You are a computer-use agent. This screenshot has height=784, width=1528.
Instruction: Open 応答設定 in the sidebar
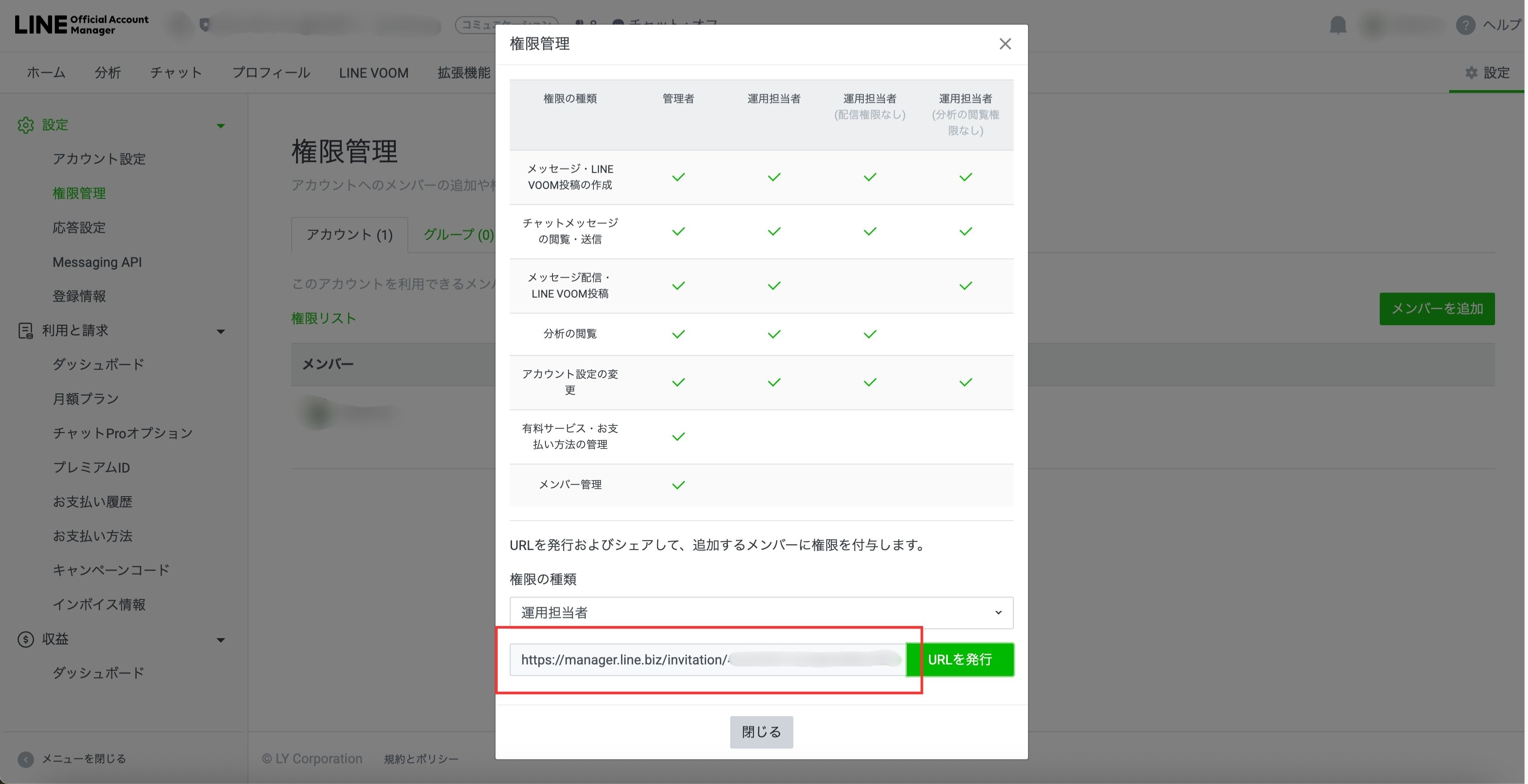[x=79, y=227]
